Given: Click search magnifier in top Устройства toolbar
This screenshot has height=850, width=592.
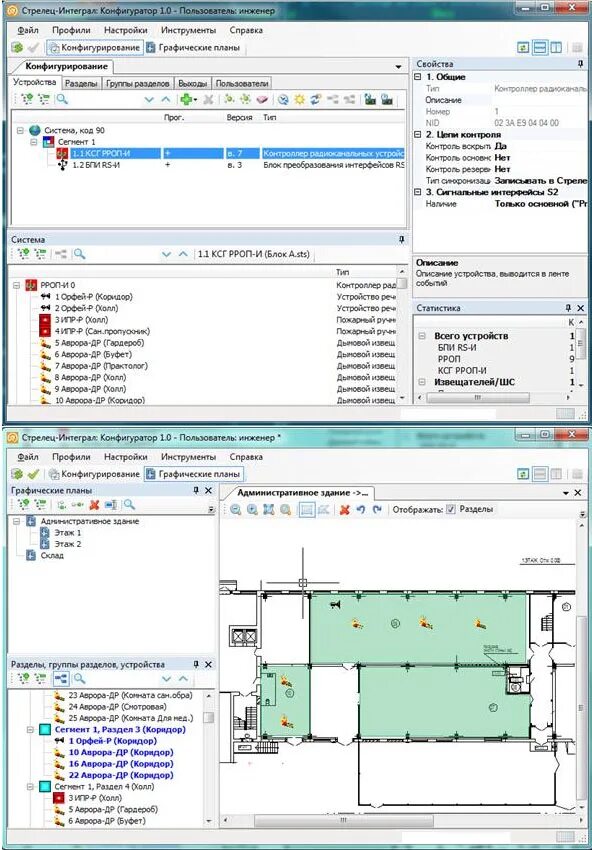Looking at the screenshot, I should (62, 99).
